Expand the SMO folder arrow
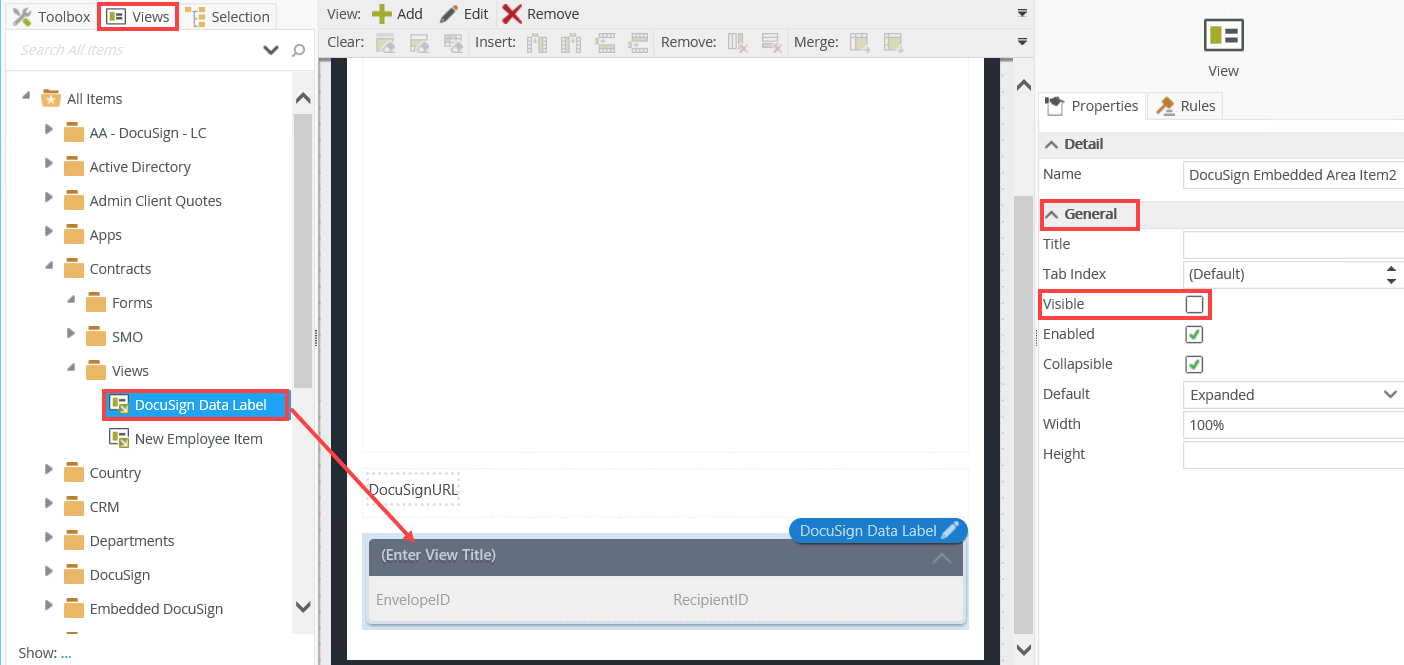1404x665 pixels. point(71,335)
